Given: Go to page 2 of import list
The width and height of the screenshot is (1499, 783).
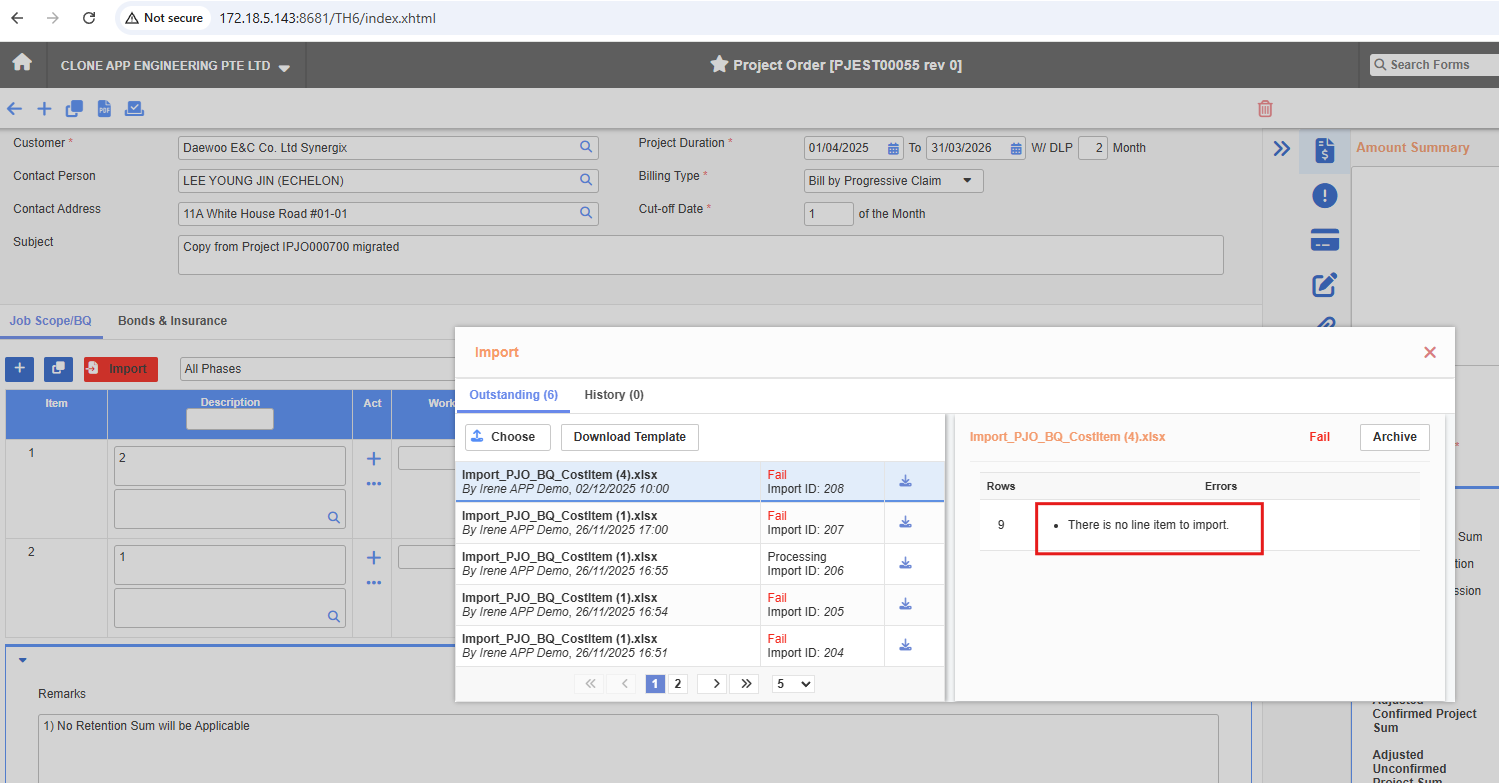Looking at the screenshot, I should pyautogui.click(x=678, y=684).
